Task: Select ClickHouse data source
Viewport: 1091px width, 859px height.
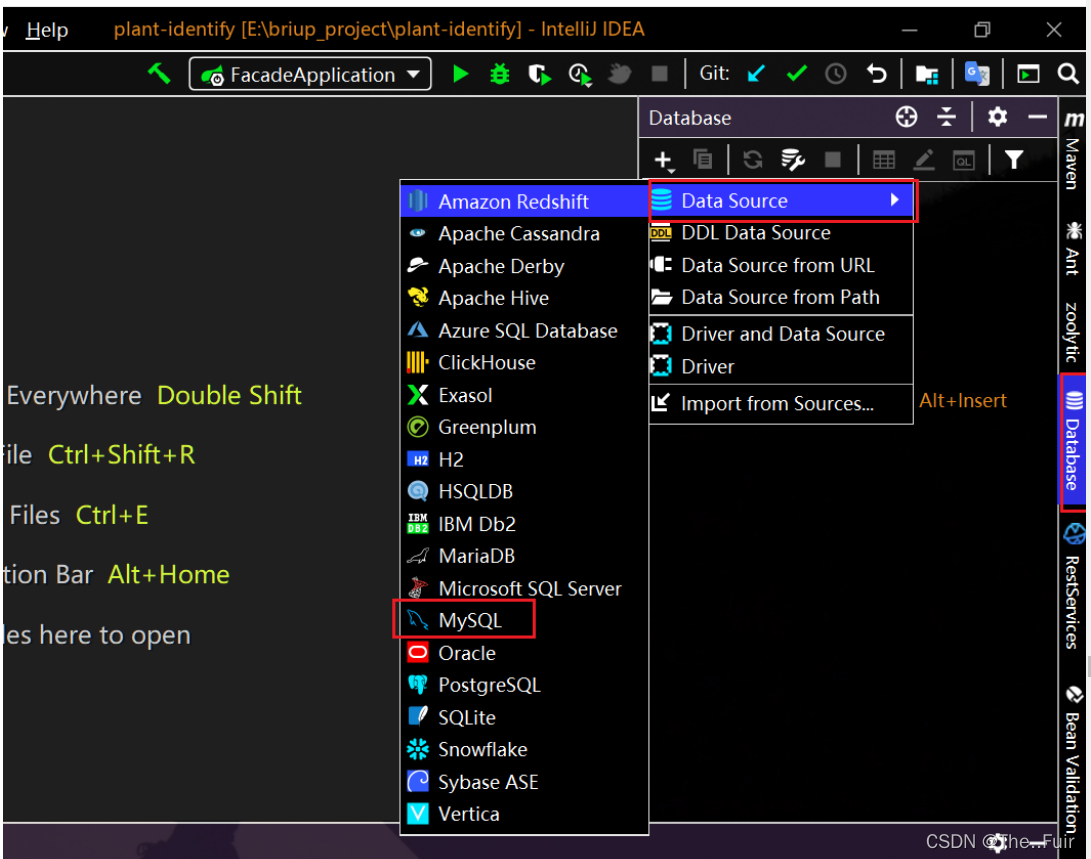Action: (x=525, y=362)
